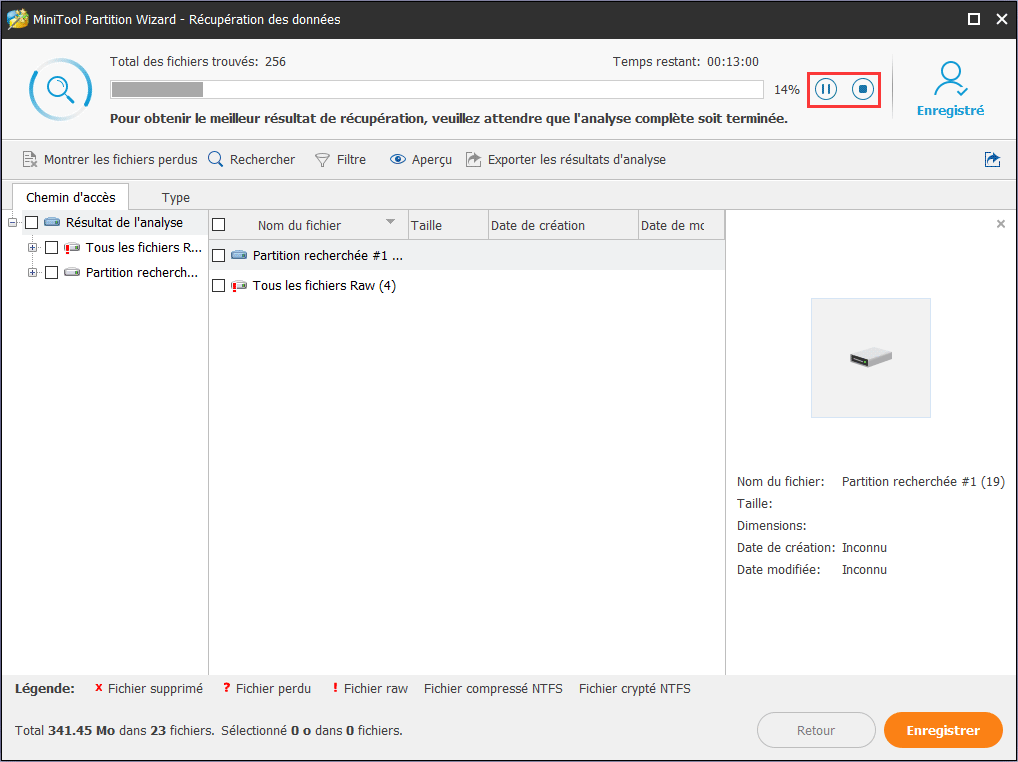1018x762 pixels.
Task: Click the drive icon of Partition recherchée #1 row
Action: point(239,255)
